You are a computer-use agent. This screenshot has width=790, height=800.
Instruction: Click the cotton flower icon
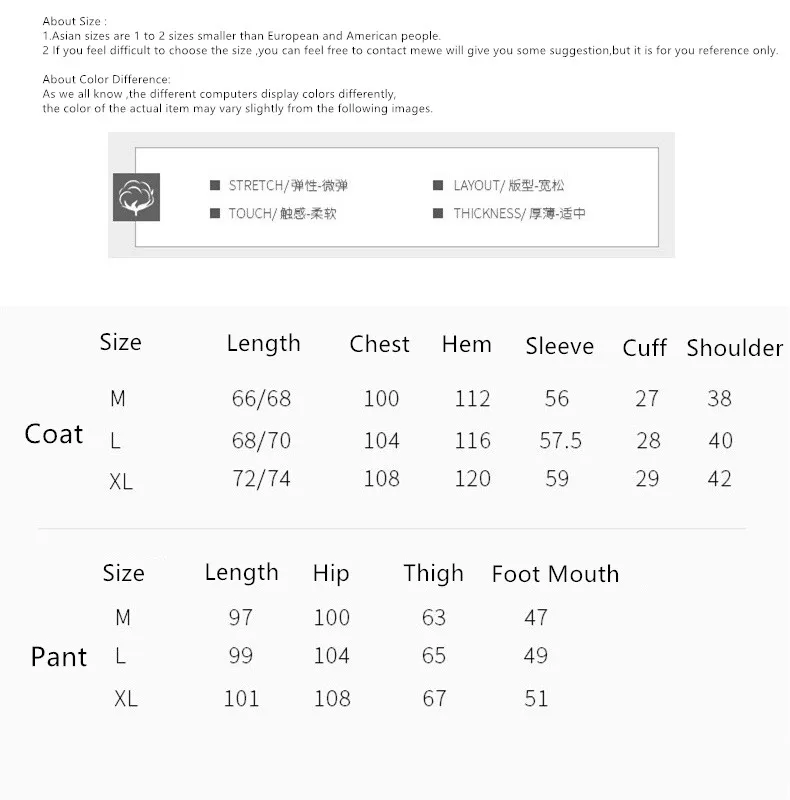coord(136,197)
